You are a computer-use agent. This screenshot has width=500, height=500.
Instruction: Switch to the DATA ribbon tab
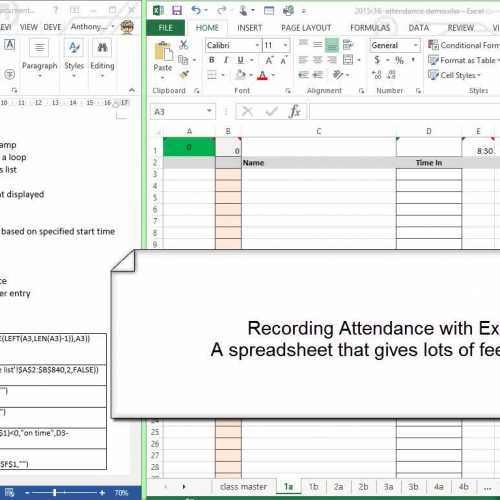419,28
